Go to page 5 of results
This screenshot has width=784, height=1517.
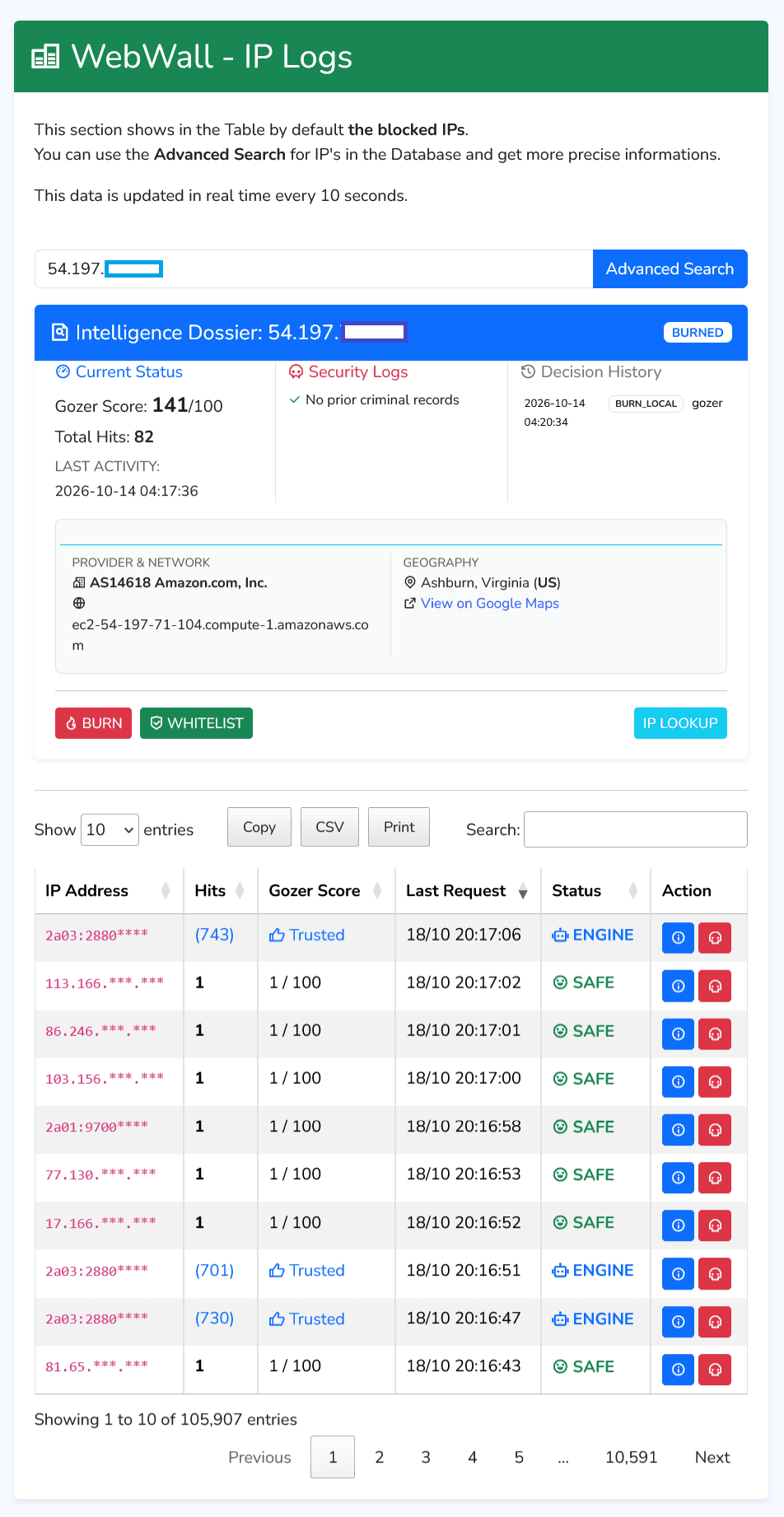click(x=519, y=1457)
